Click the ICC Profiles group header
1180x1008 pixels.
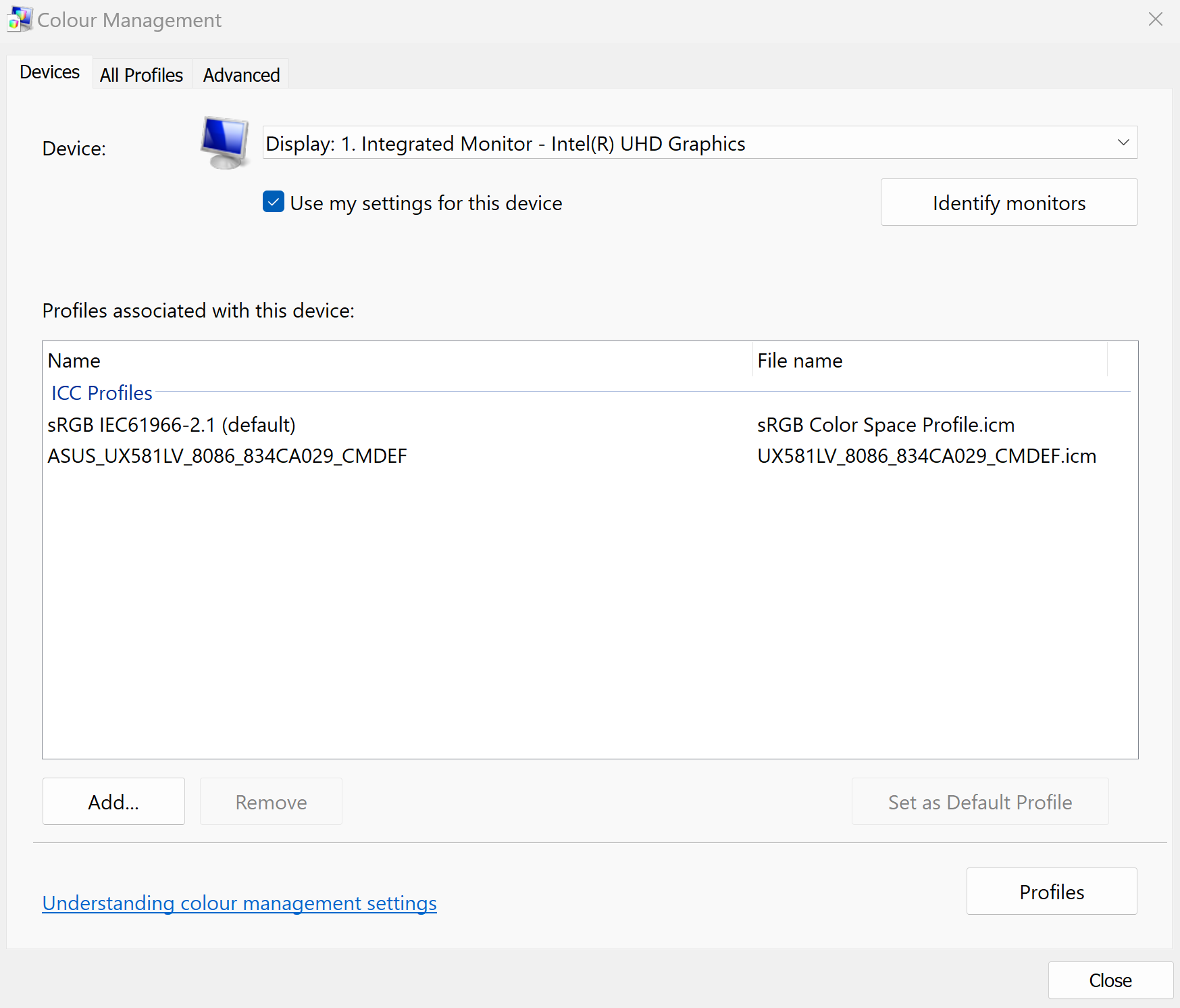coord(102,393)
